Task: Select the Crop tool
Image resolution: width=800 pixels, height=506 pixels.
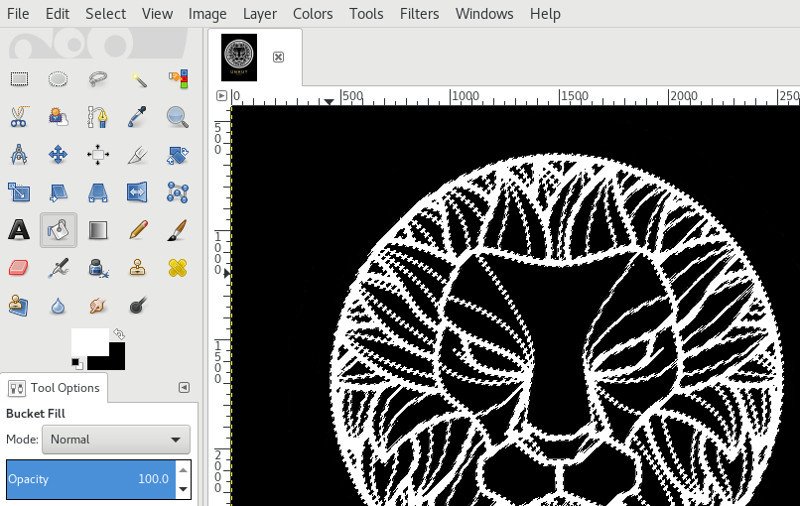Action: click(138, 155)
